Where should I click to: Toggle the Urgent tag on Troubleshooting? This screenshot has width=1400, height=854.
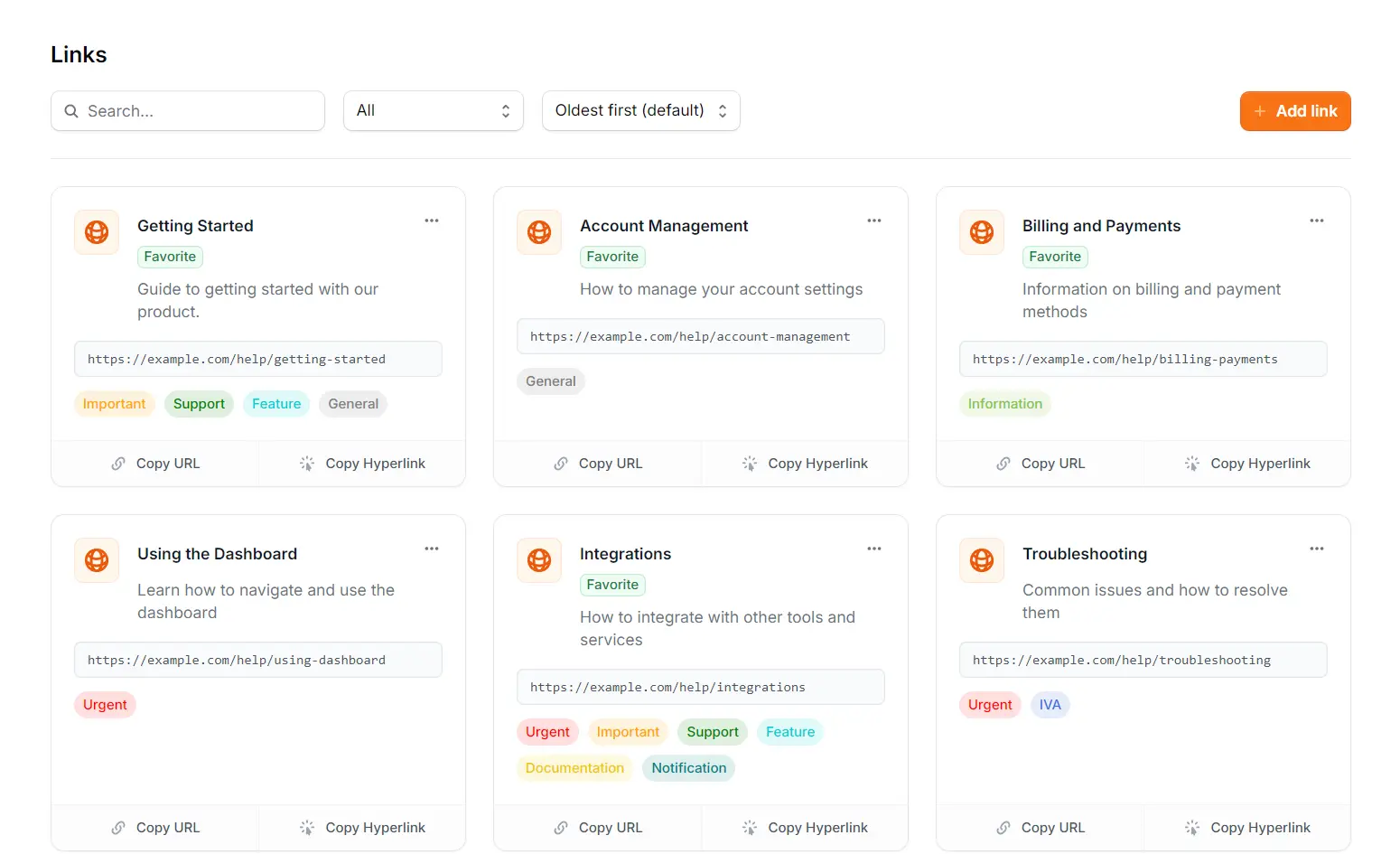[x=990, y=704]
